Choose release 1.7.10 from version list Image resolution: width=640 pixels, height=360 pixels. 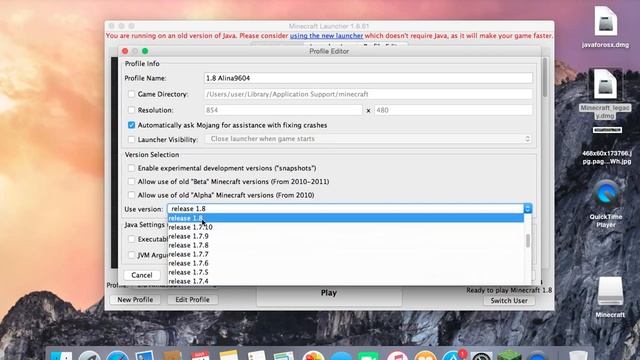pyautogui.click(x=346, y=227)
